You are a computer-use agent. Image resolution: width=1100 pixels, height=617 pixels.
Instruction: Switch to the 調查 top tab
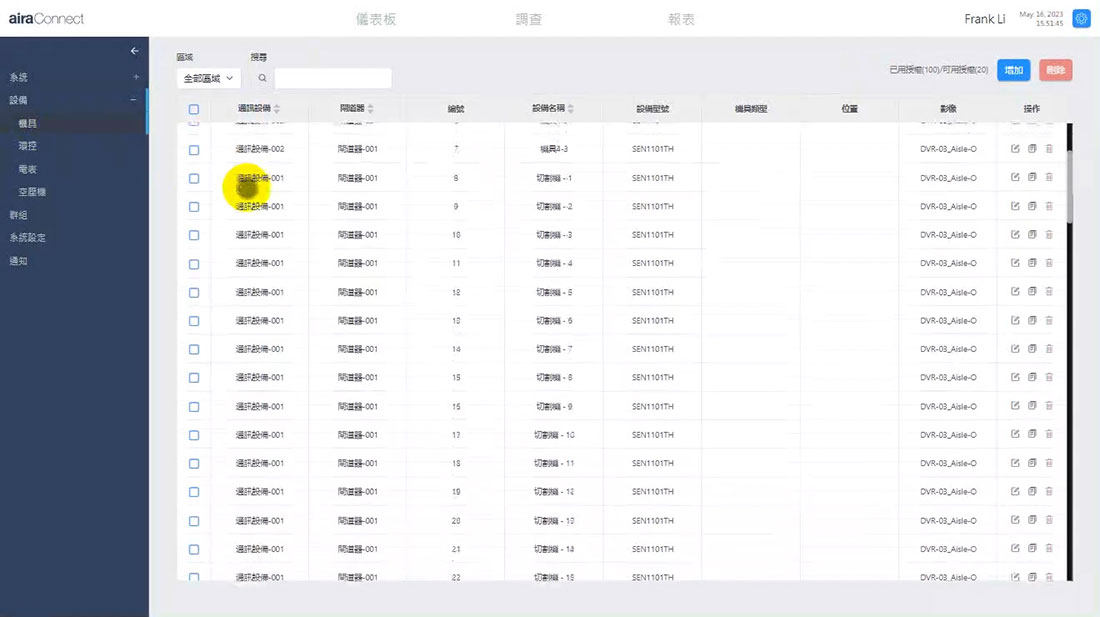tap(529, 20)
